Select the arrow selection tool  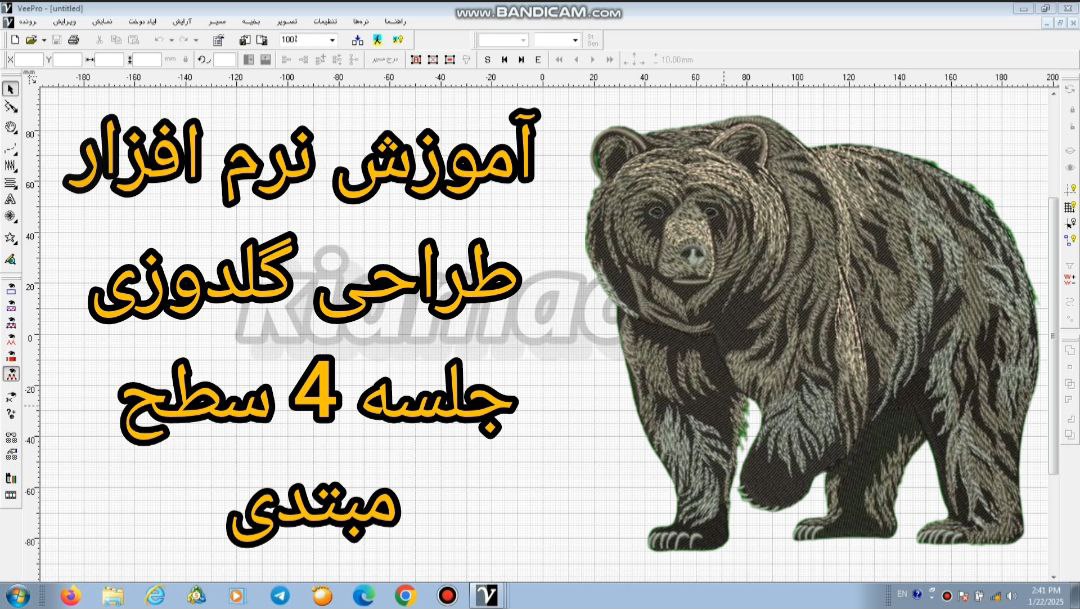click(x=11, y=89)
